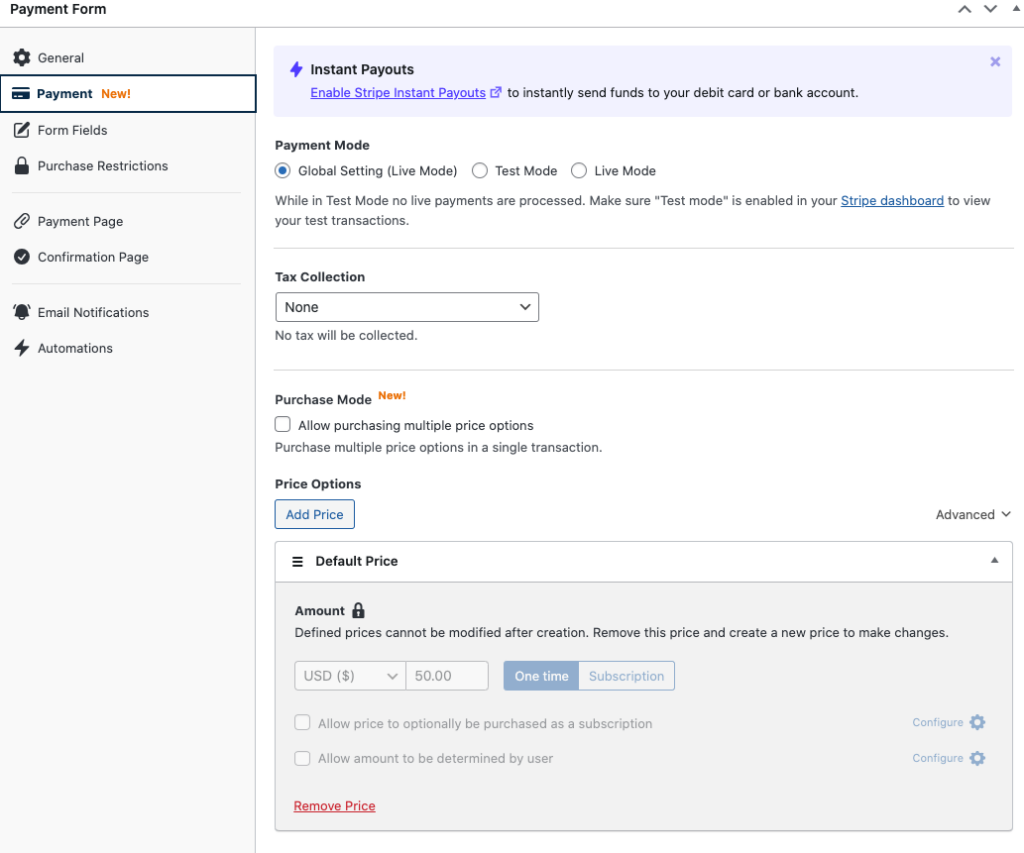
Task: Select the Test Mode radio button
Action: [x=480, y=171]
